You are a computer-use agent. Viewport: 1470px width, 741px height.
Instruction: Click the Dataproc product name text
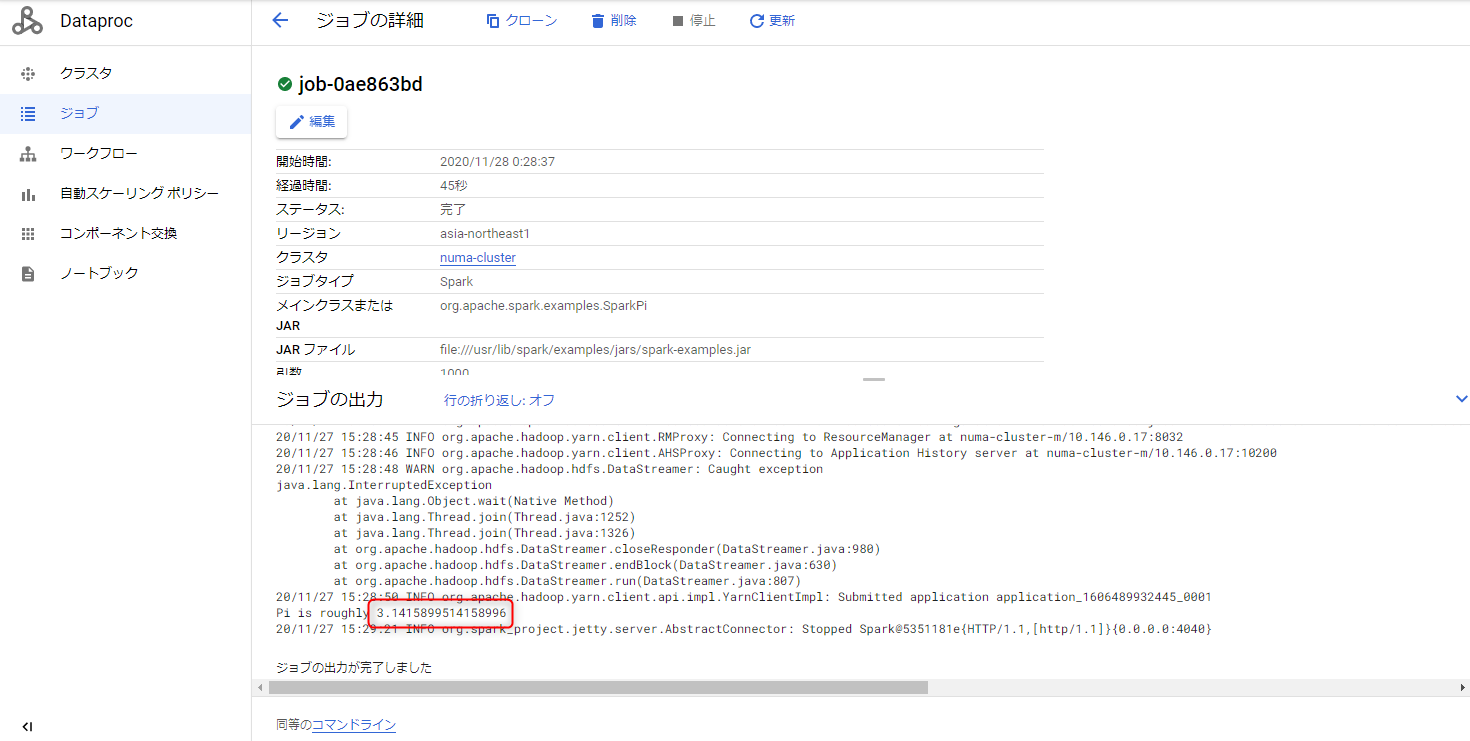pyautogui.click(x=96, y=21)
